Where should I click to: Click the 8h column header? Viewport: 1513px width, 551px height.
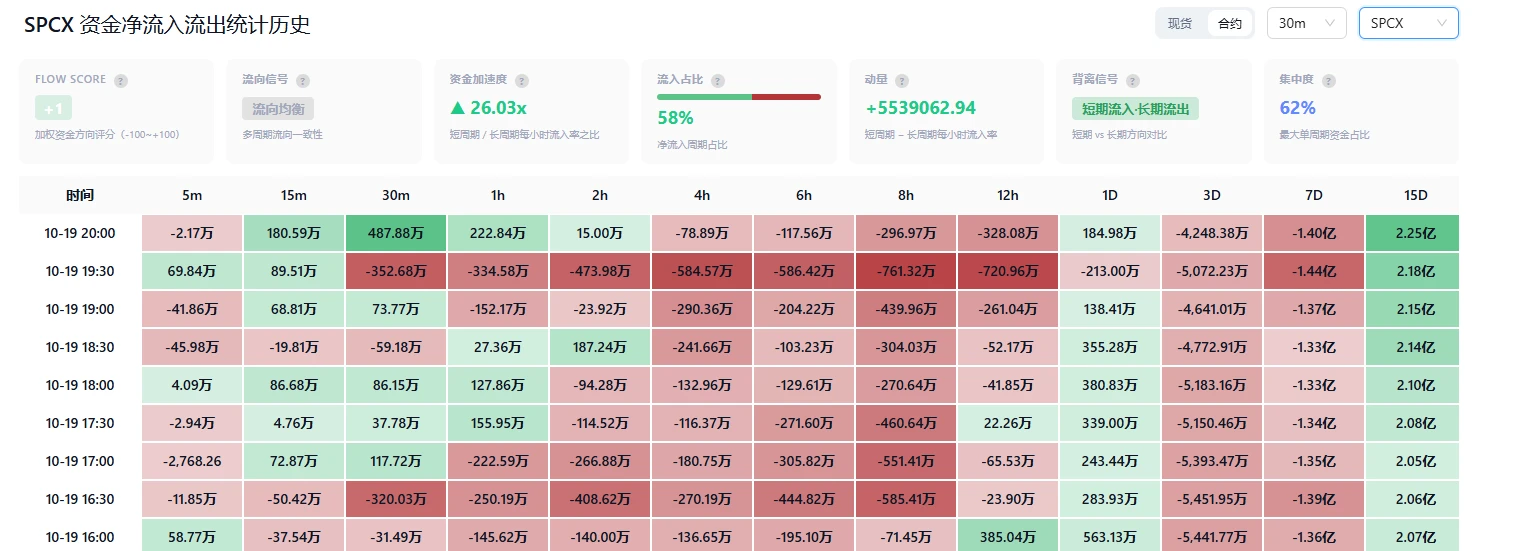pyautogui.click(x=906, y=195)
